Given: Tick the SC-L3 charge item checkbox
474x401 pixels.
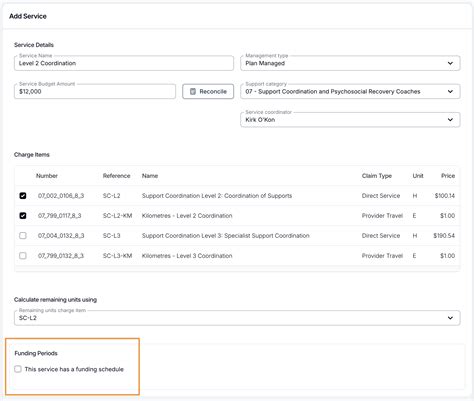Looking at the screenshot, I should (23, 236).
